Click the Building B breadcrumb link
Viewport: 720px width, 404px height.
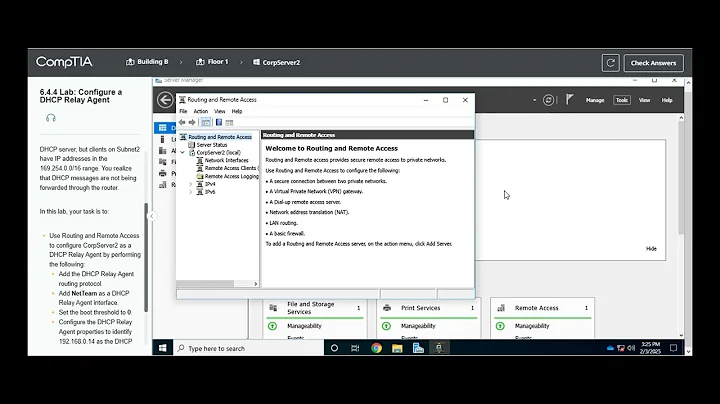(147, 62)
